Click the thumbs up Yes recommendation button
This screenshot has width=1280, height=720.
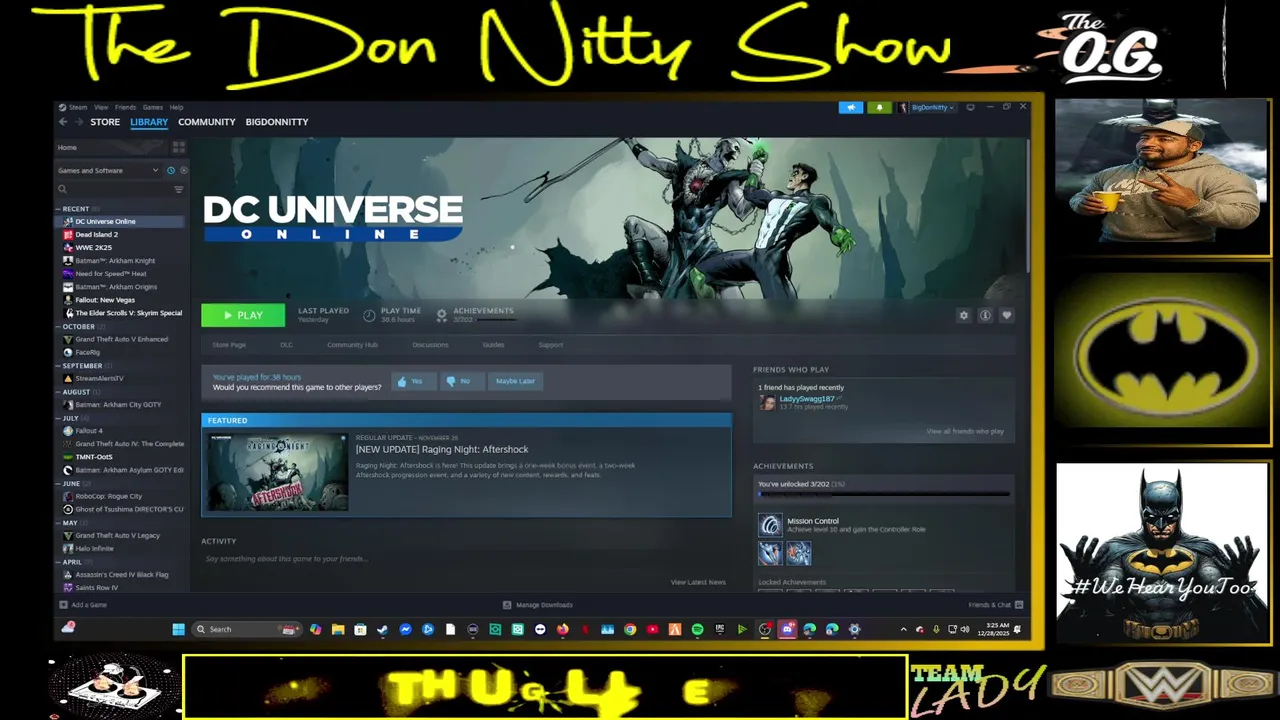[413, 381]
